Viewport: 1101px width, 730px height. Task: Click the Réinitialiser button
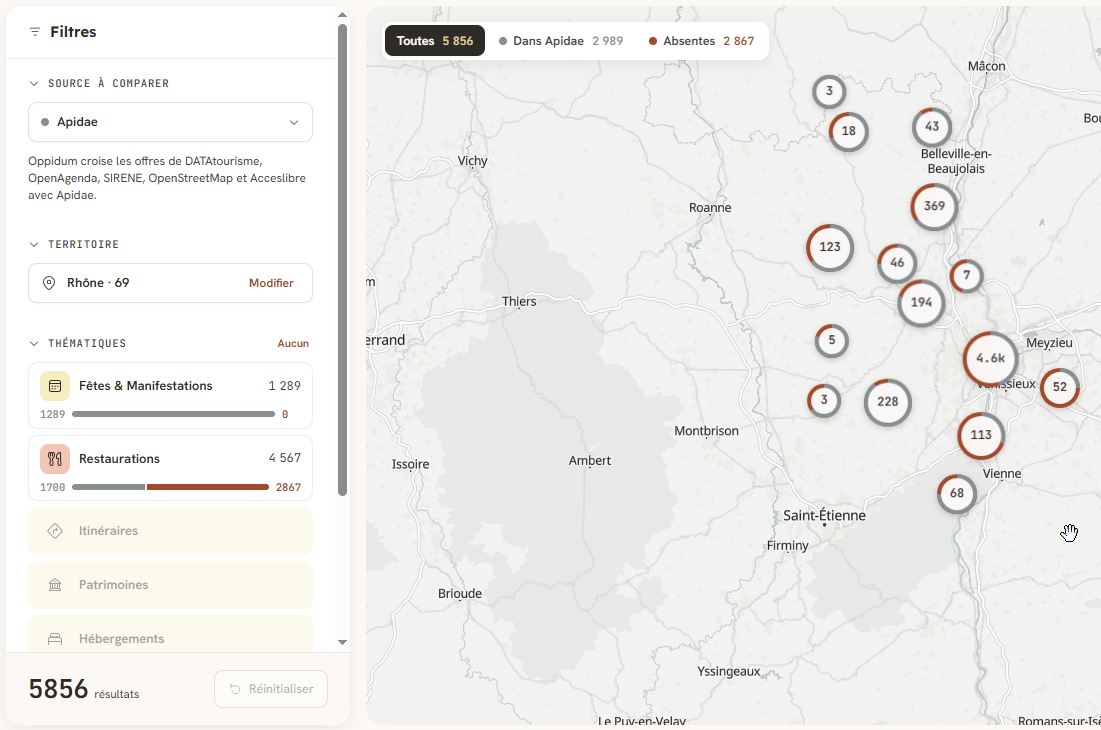(270, 689)
